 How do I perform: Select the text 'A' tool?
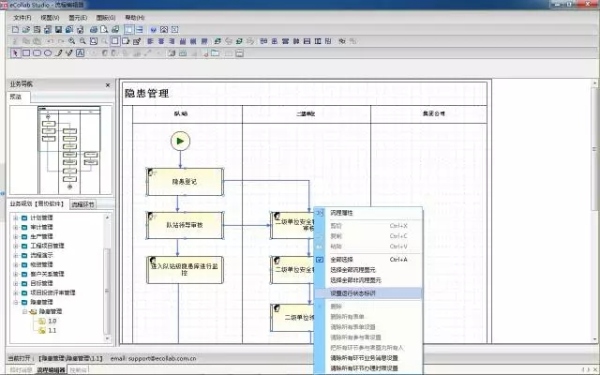pos(80,53)
